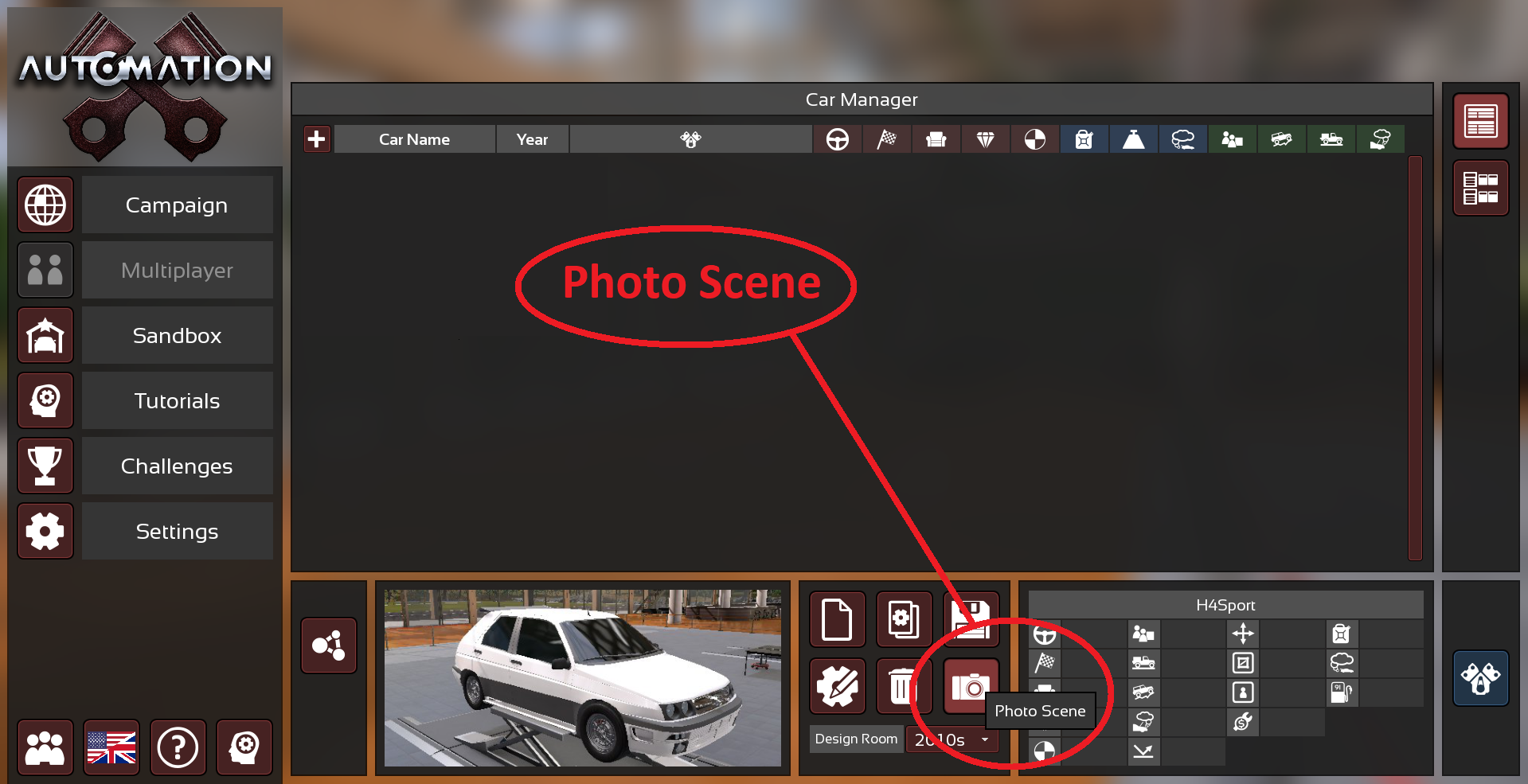Click the dollar-wrench icon in H4Sport panel
1528x784 pixels.
[1243, 722]
